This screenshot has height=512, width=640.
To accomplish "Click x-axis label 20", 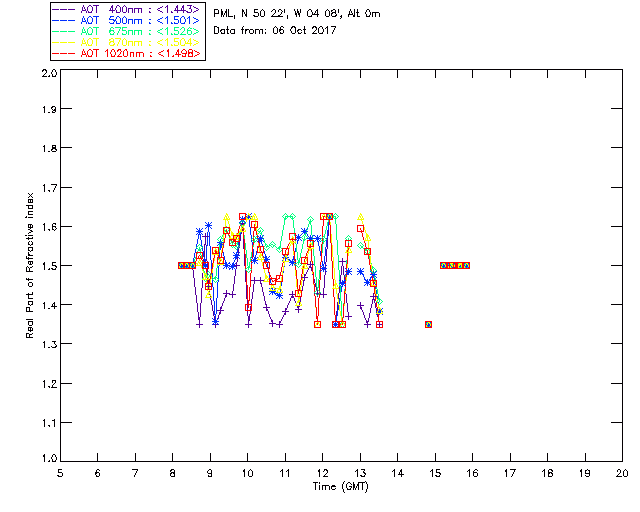I will pyautogui.click(x=622, y=473).
